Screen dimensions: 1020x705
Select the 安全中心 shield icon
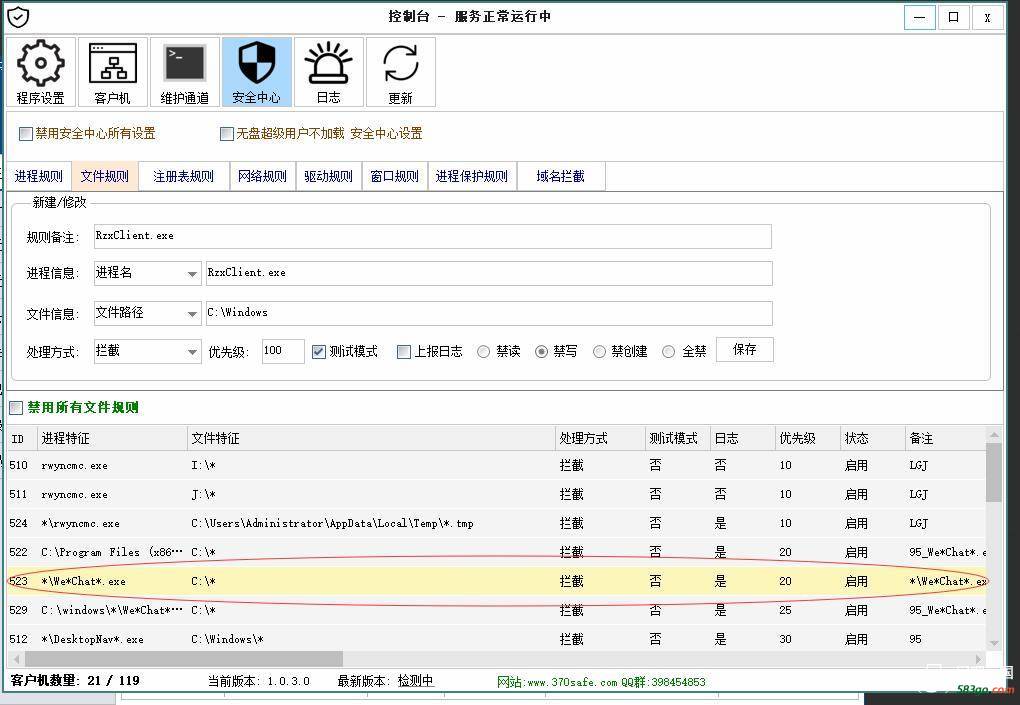click(x=256, y=66)
